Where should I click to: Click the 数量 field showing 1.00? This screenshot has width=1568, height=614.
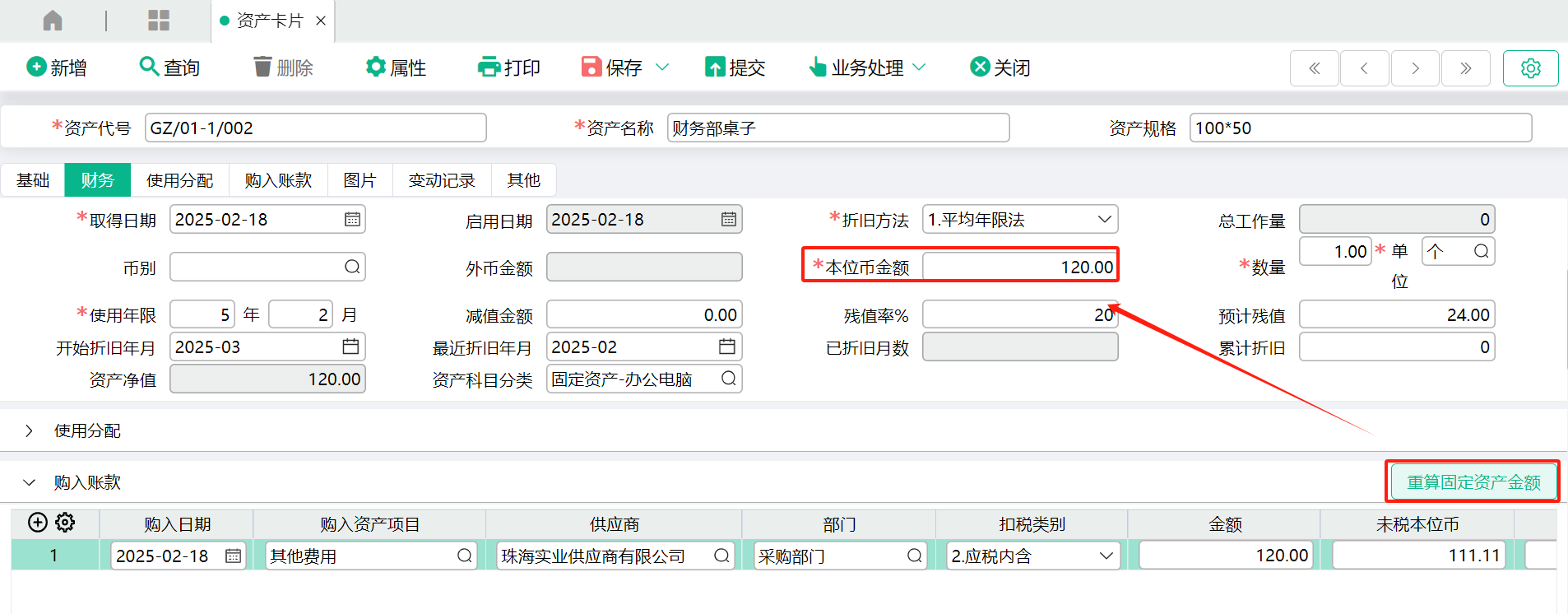(x=1336, y=251)
